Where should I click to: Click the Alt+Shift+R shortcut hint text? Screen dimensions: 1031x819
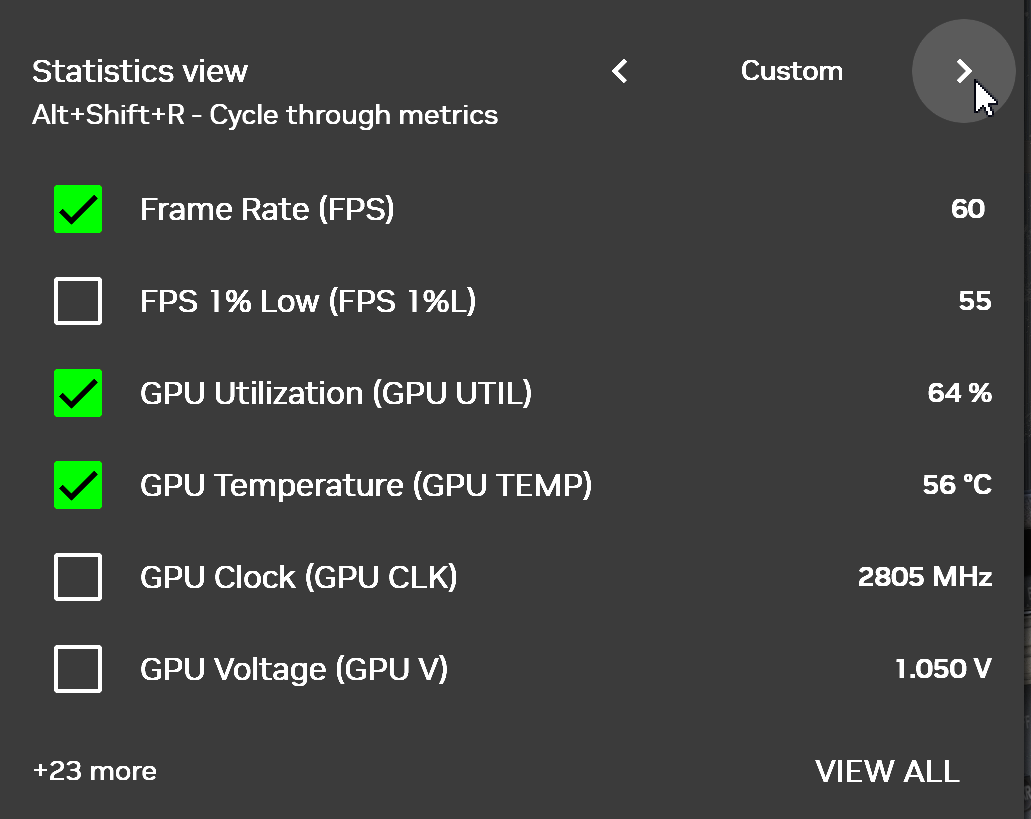click(265, 115)
